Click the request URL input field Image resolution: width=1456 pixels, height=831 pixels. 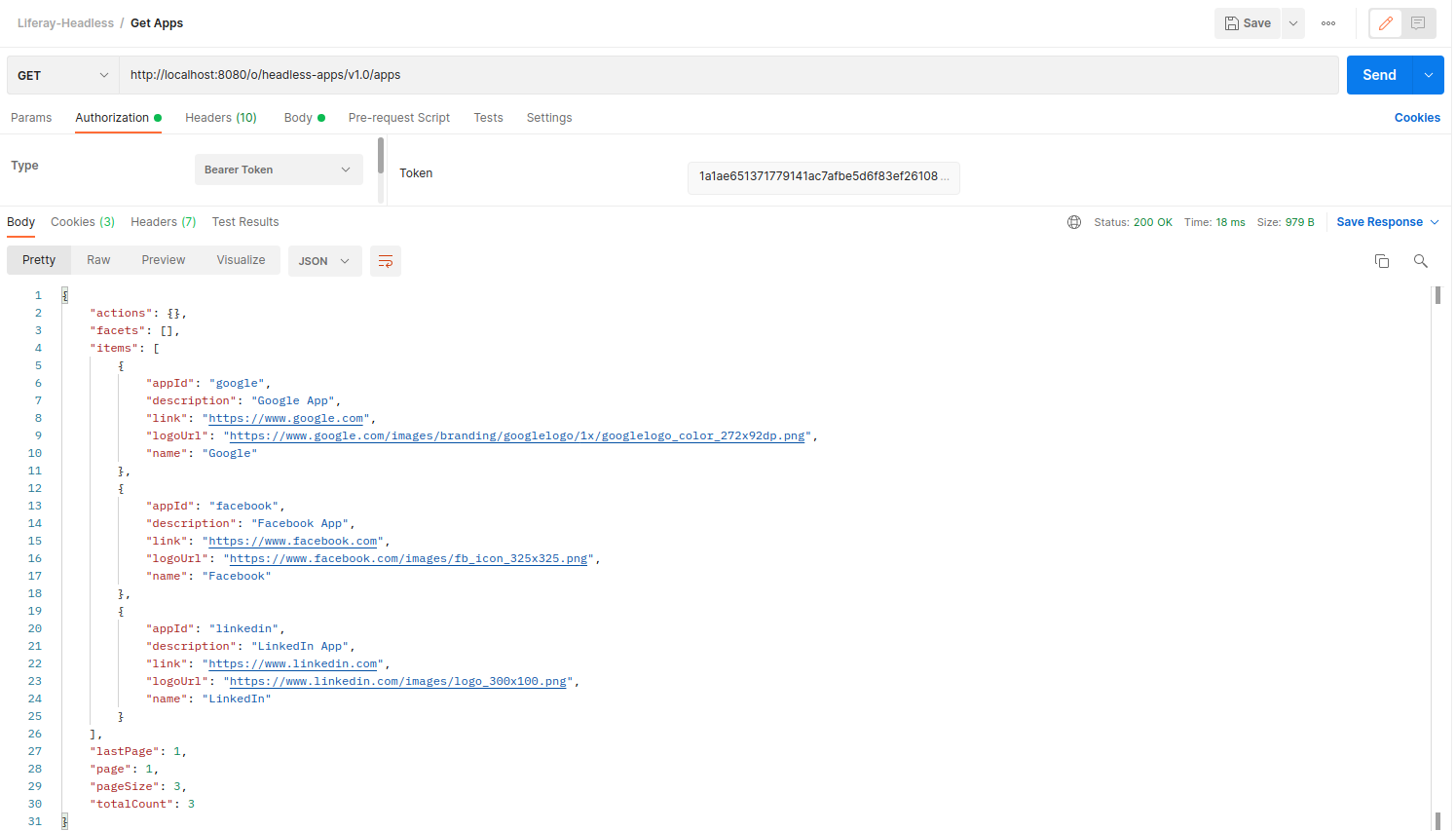[728, 75]
